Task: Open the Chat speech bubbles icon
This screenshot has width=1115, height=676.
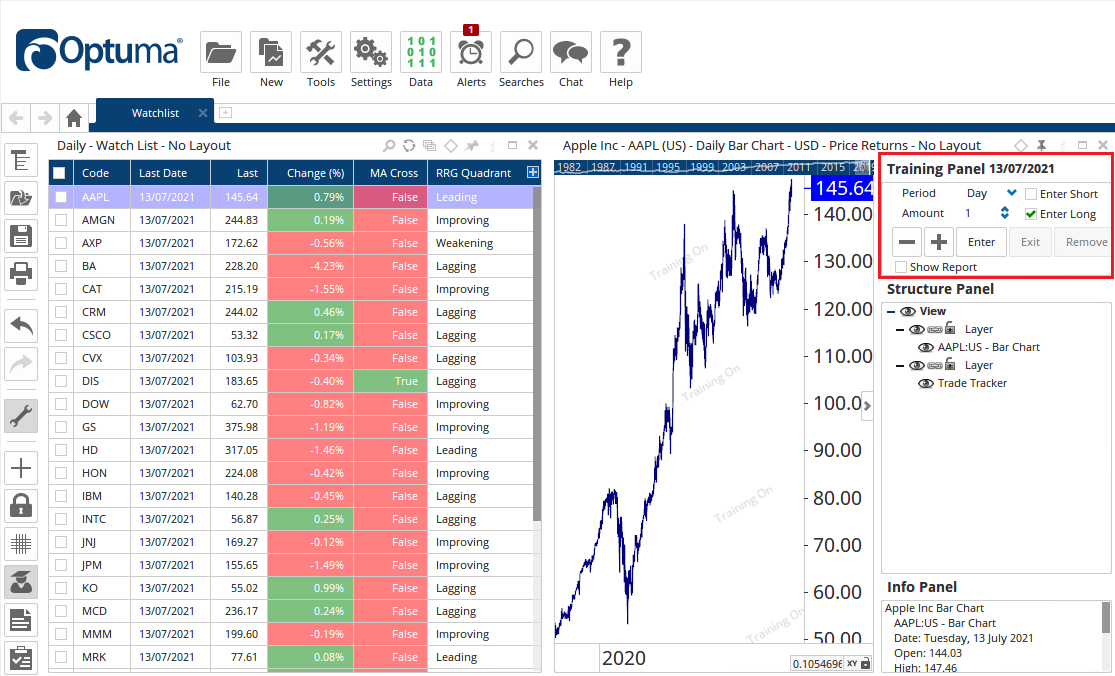Action: pos(571,52)
